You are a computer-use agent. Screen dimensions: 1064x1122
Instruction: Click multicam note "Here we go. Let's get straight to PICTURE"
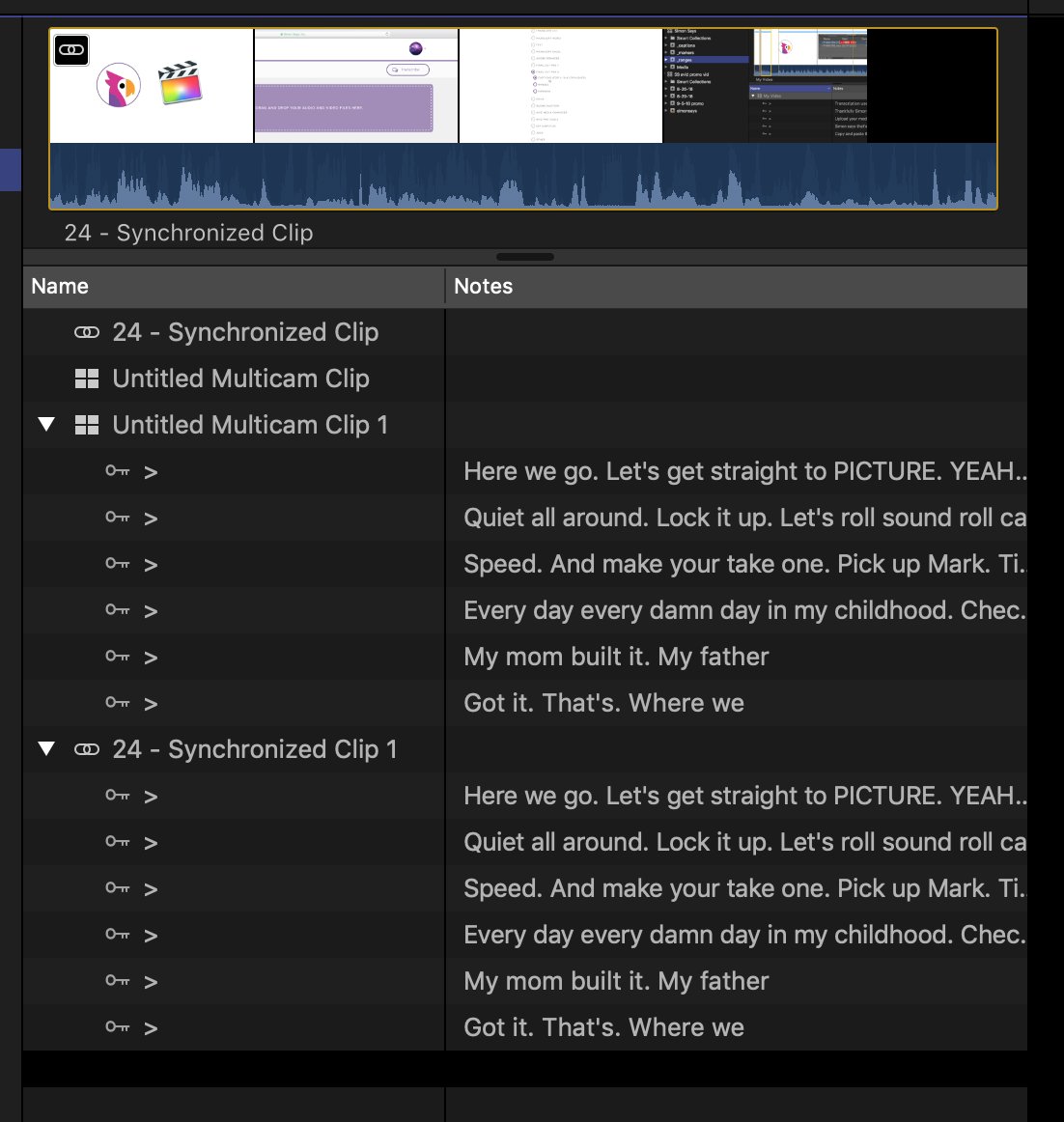click(744, 471)
